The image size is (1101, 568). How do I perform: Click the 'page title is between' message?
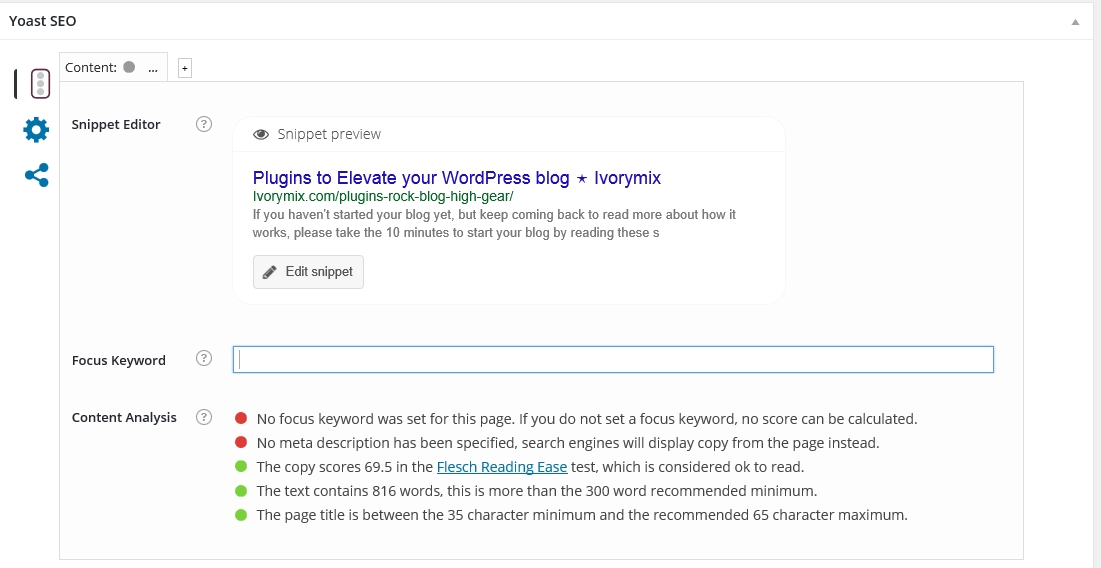pos(582,515)
